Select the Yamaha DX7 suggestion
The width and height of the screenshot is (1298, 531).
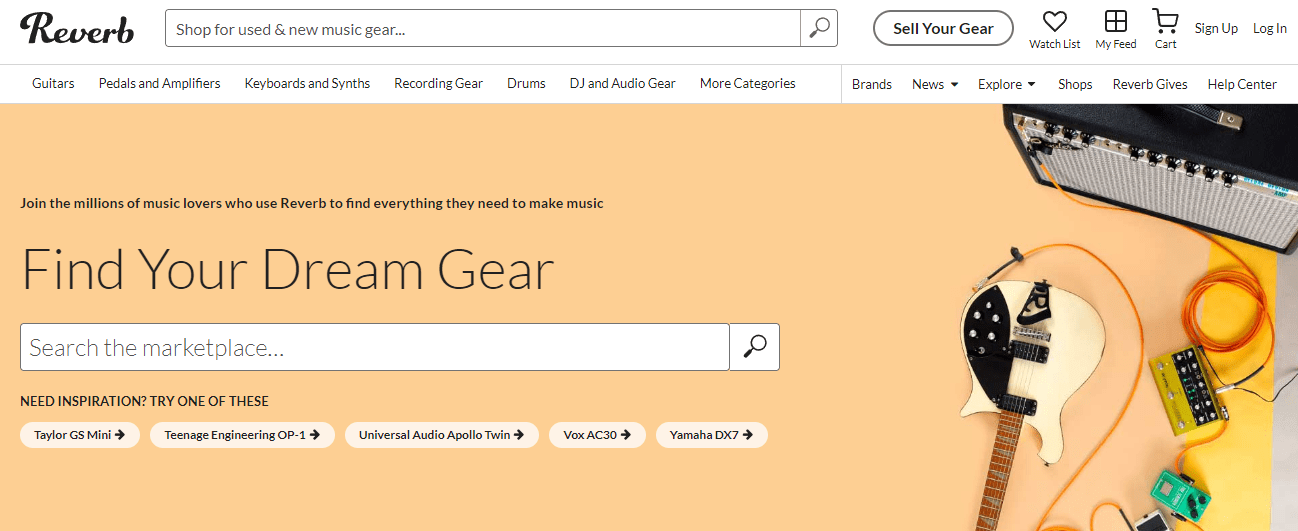(x=712, y=435)
